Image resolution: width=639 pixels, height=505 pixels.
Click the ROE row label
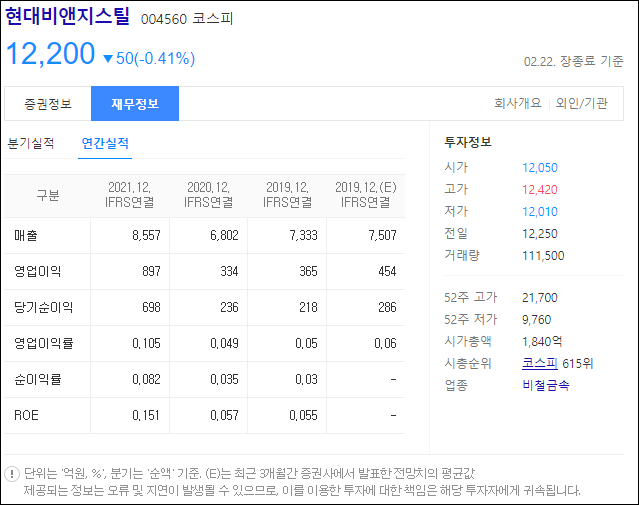pyautogui.click(x=26, y=415)
